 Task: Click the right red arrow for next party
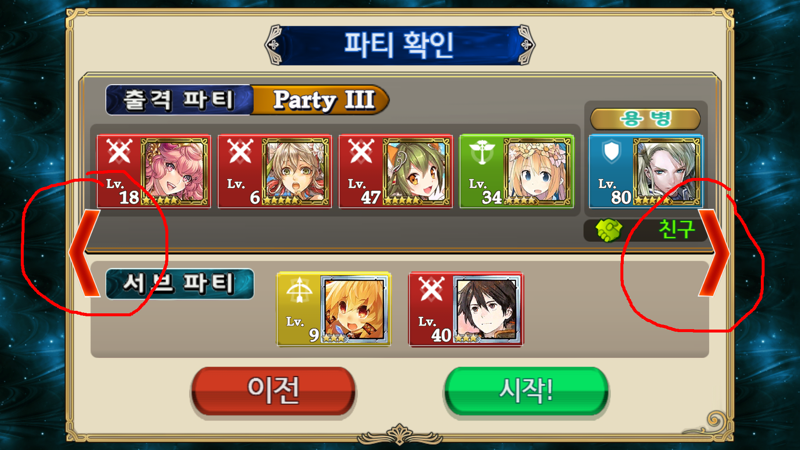[714, 253]
